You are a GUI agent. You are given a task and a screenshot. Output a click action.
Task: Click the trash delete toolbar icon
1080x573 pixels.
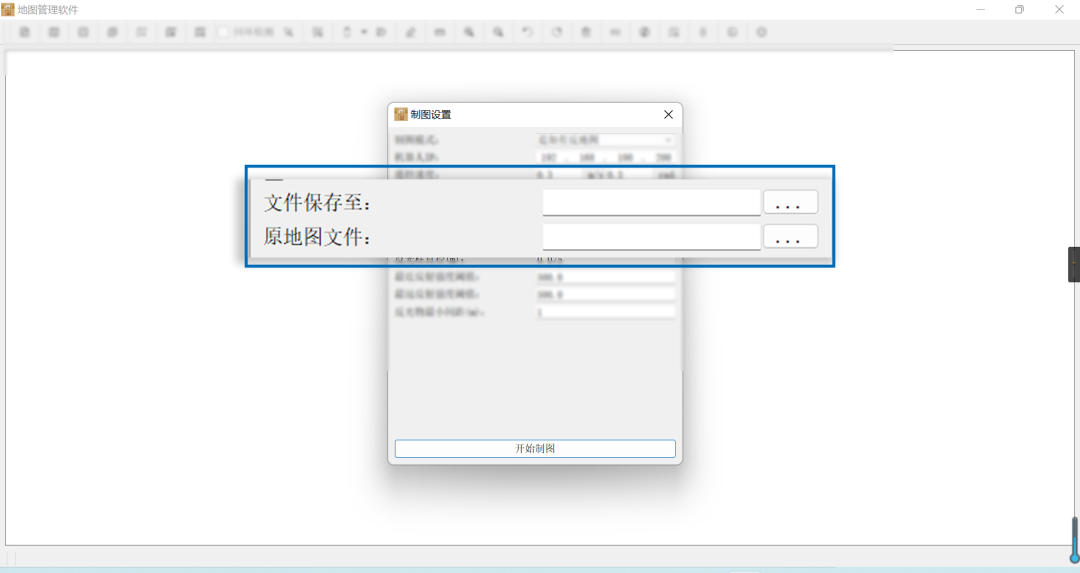[x=586, y=32]
